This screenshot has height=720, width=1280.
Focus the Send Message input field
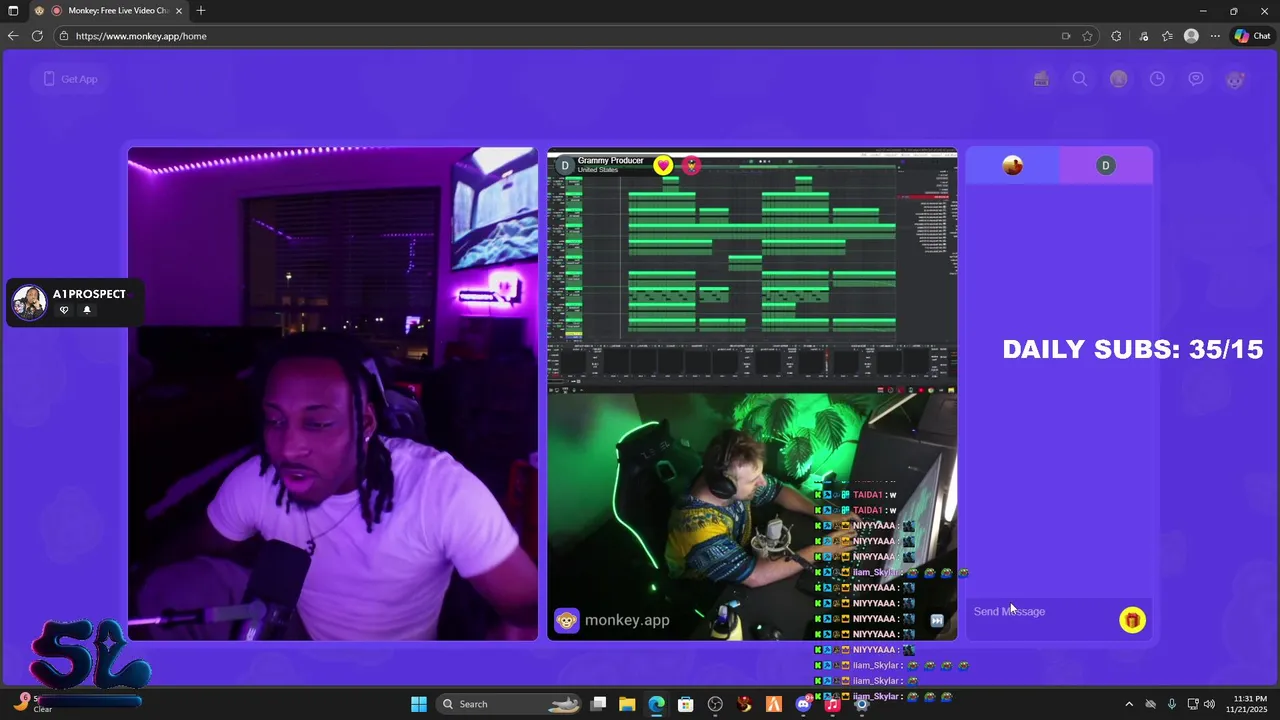click(1040, 611)
